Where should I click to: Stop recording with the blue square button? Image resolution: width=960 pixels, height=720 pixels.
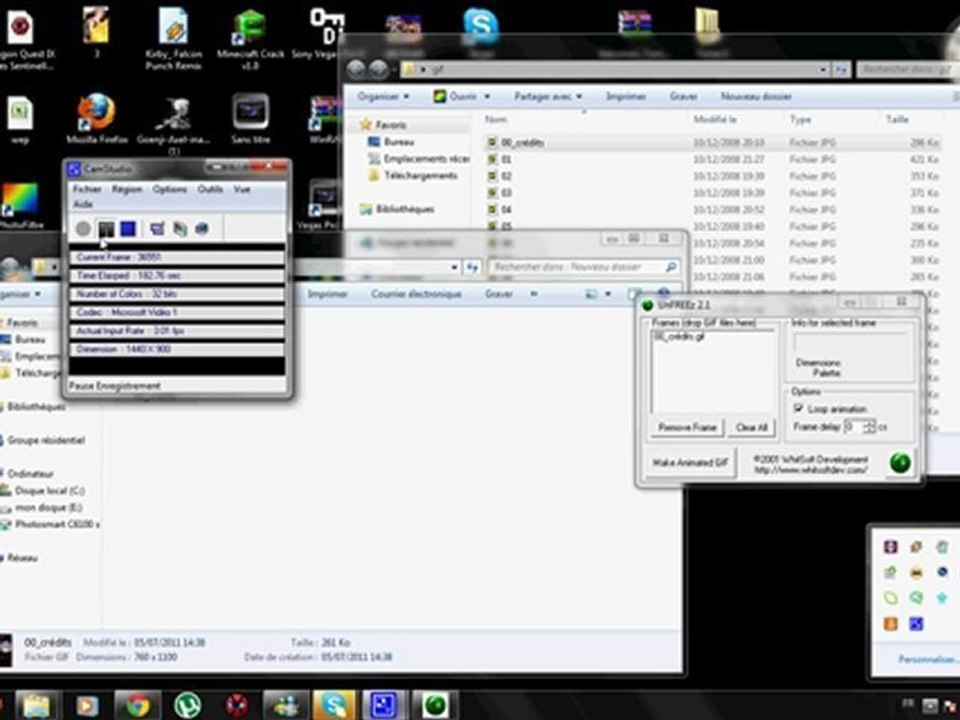128,229
